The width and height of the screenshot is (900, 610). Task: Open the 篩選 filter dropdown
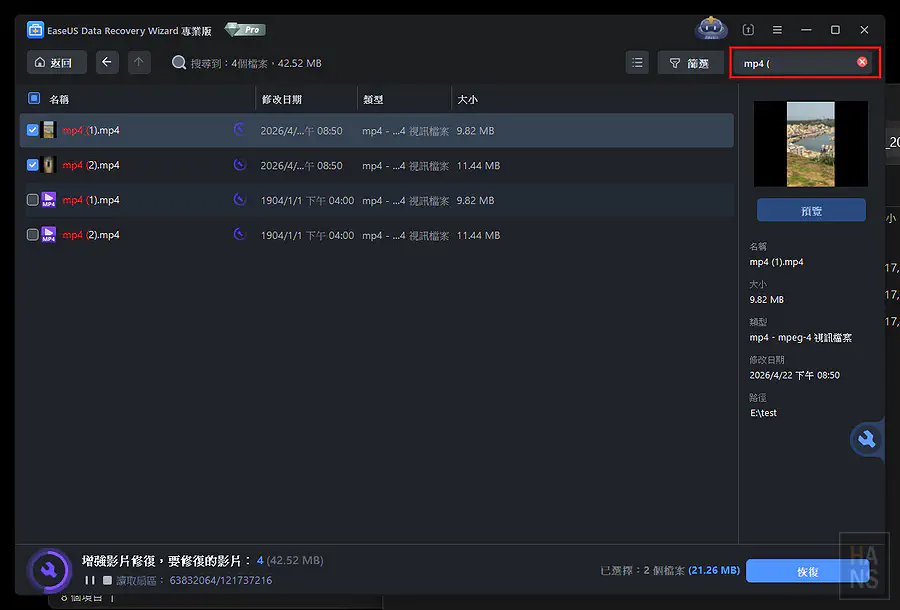point(691,63)
